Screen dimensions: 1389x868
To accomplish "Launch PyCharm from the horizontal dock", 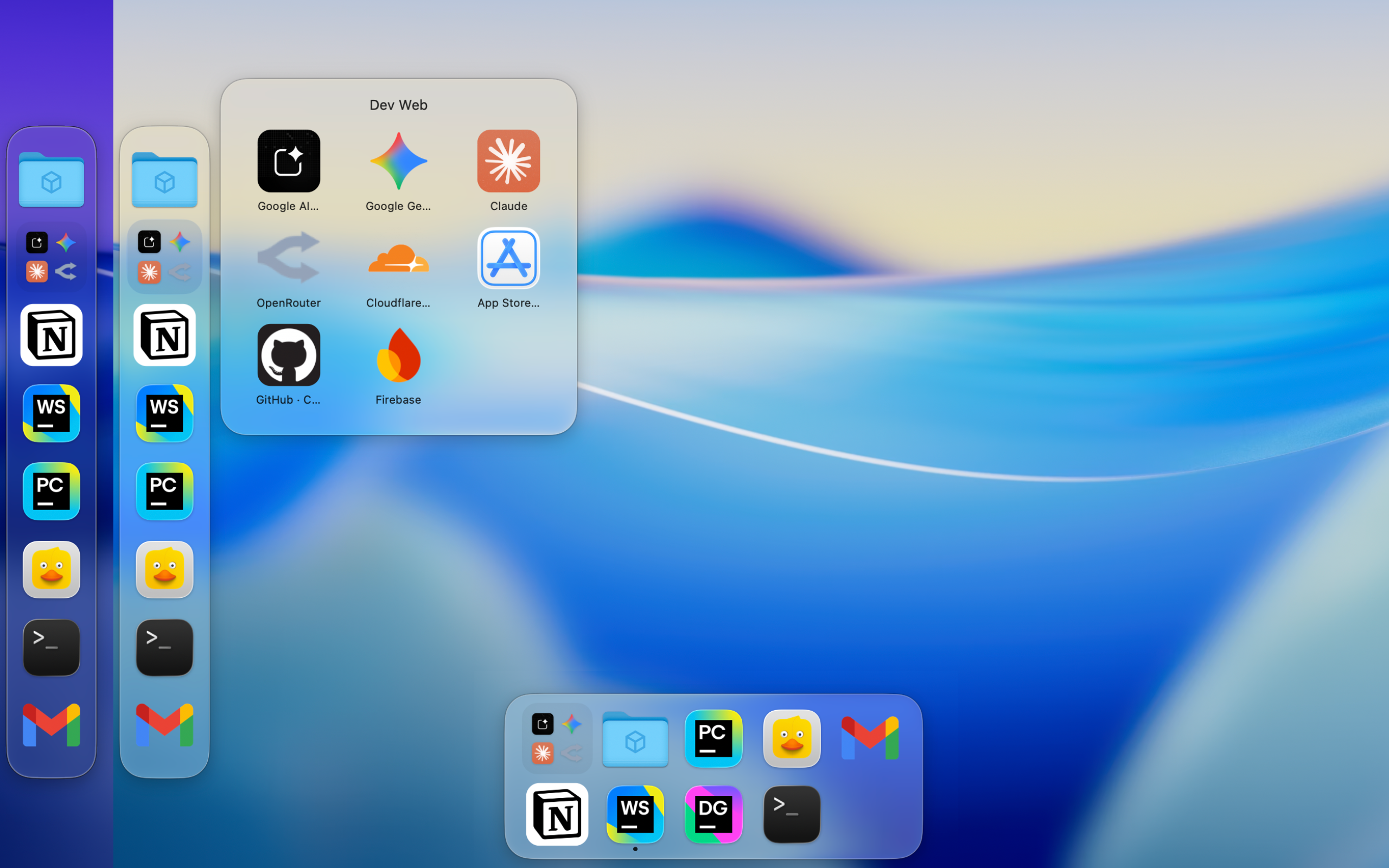I will point(713,739).
